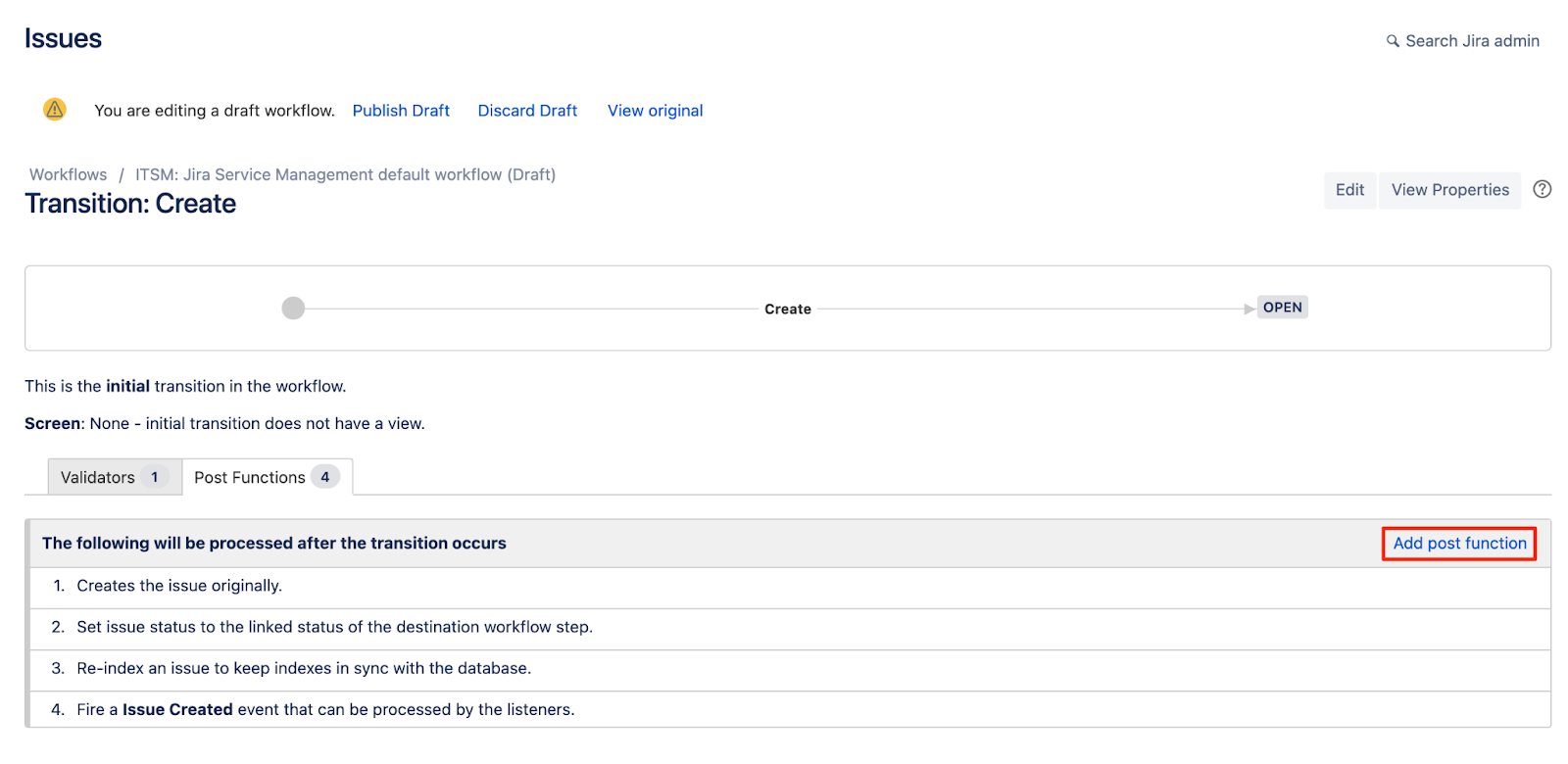Viewport: 1568px width, 764px height.
Task: Publish the draft workflow
Action: pos(401,111)
